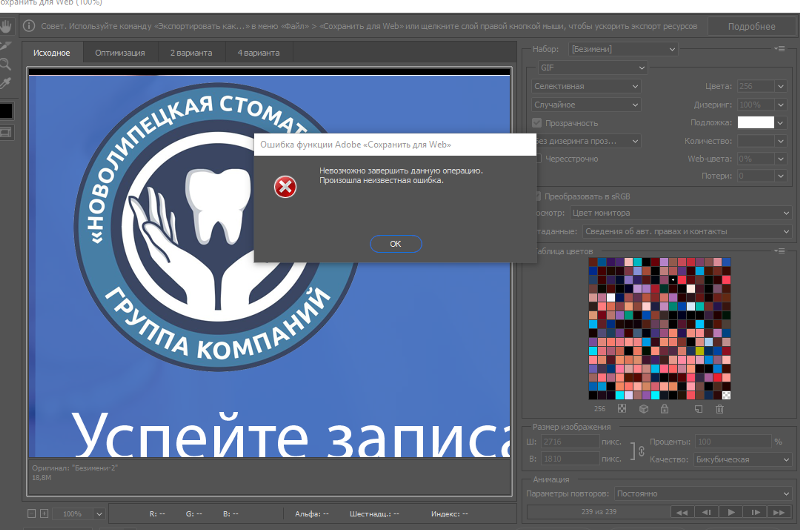Step to previous animation frame

coord(706,512)
